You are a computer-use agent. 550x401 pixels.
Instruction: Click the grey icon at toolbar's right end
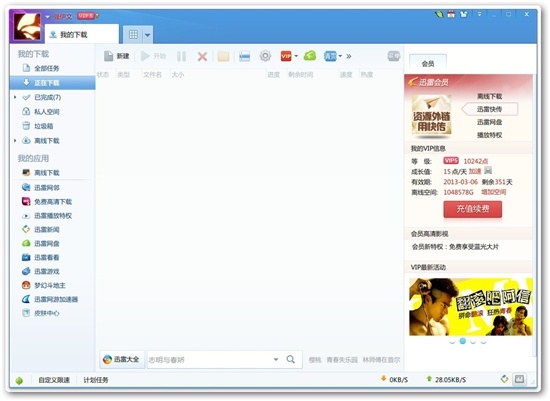point(394,56)
